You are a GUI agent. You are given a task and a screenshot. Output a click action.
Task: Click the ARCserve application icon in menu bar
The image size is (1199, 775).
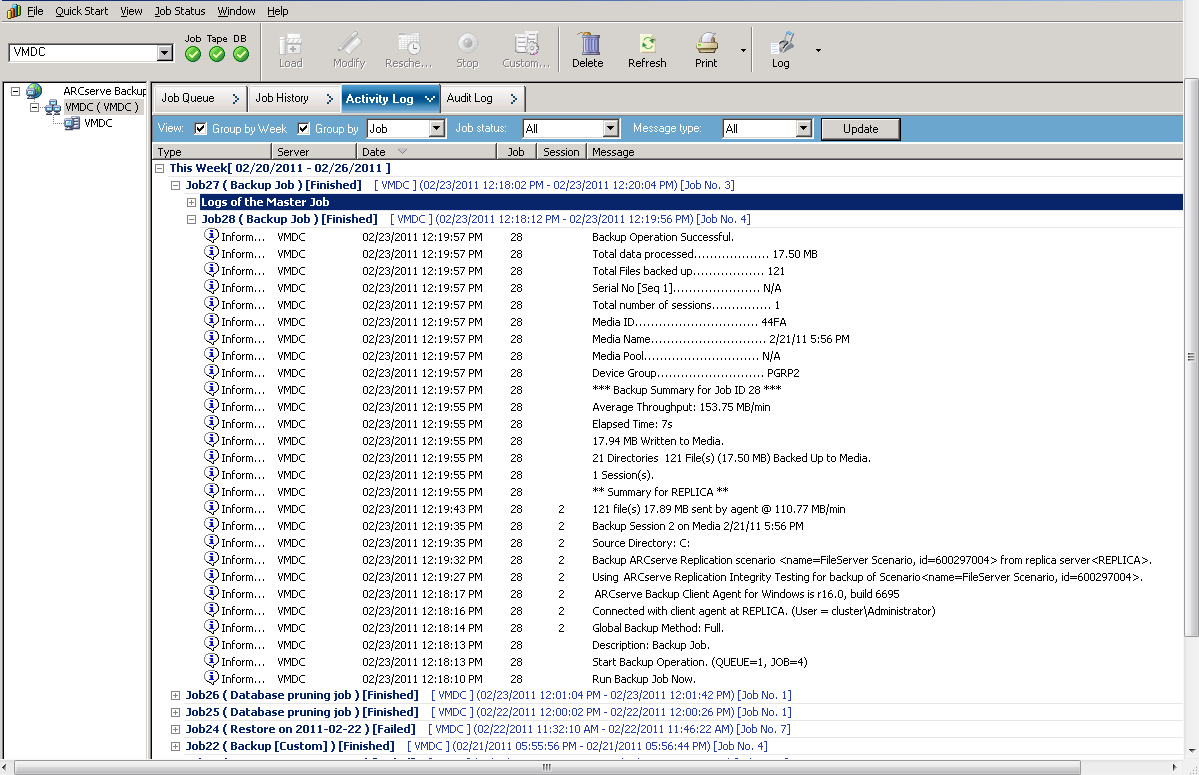14,11
